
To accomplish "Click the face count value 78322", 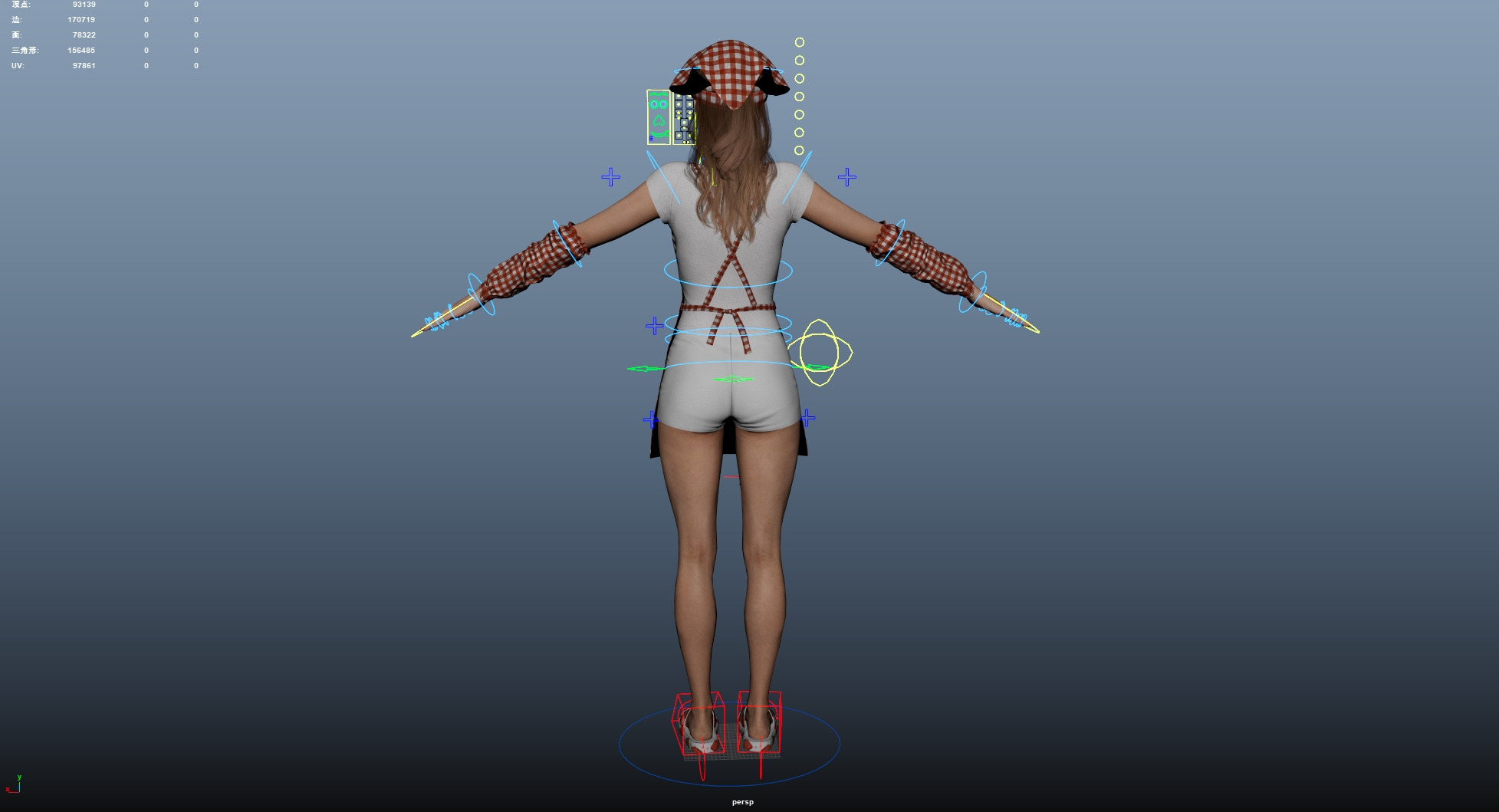I will [x=84, y=35].
